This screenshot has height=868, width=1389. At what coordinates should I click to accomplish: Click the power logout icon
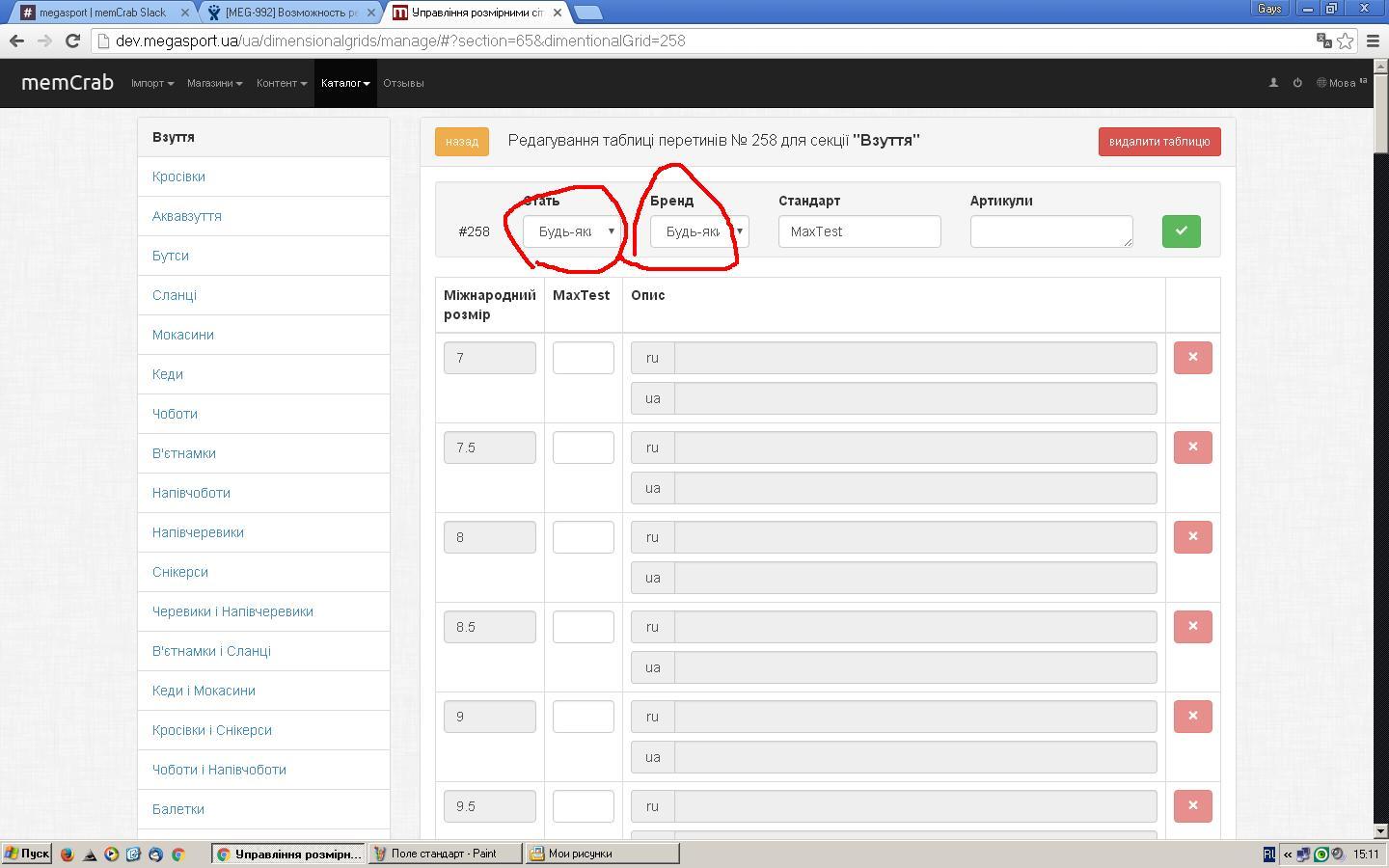1297,83
